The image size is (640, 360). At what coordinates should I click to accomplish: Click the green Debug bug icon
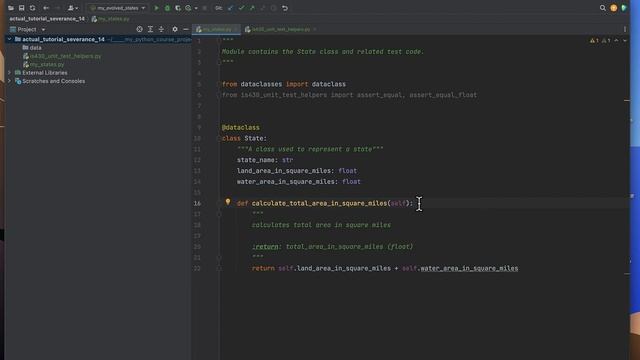click(x=167, y=8)
